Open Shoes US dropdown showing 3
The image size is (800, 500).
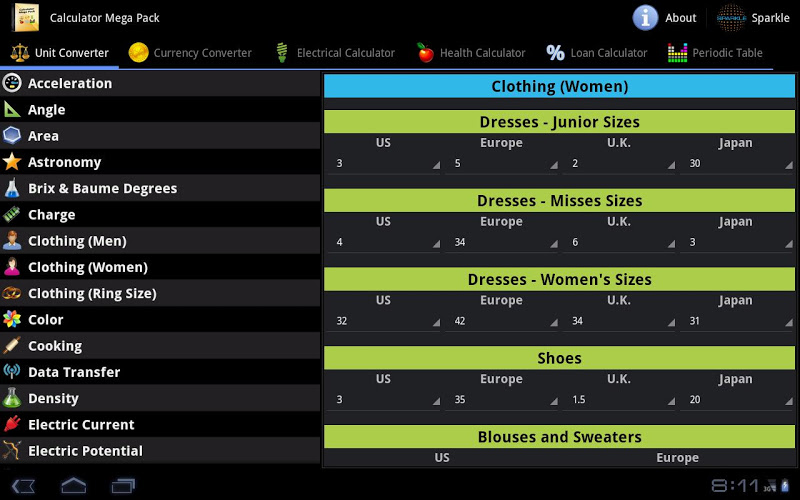click(385, 399)
